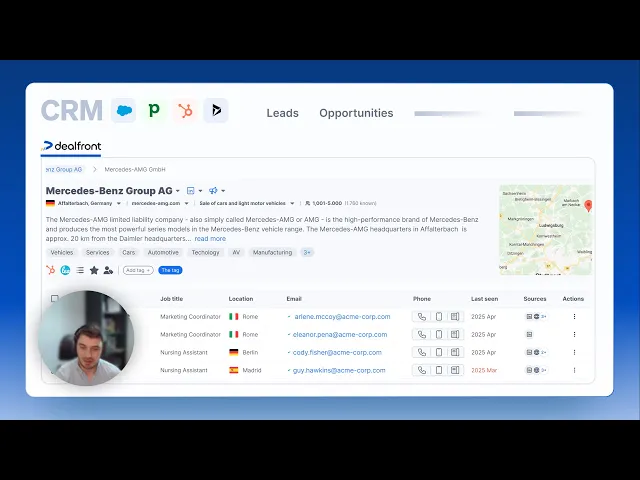The height and width of the screenshot is (480, 640).
Task: Expand the Affalterbach, Germany dropdown
Action: [119, 203]
